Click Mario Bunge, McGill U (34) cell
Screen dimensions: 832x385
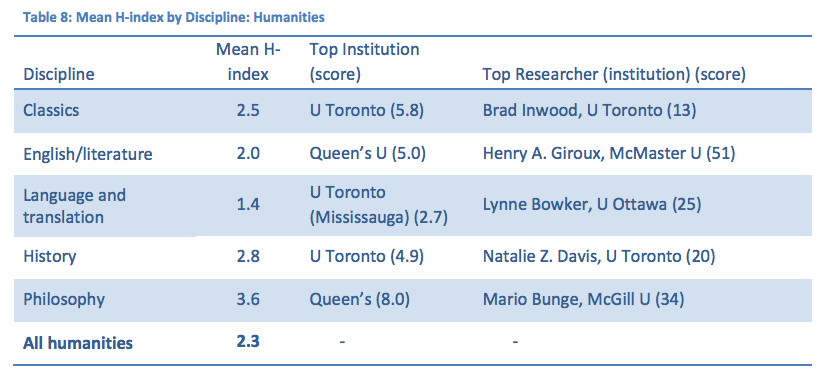584,300
